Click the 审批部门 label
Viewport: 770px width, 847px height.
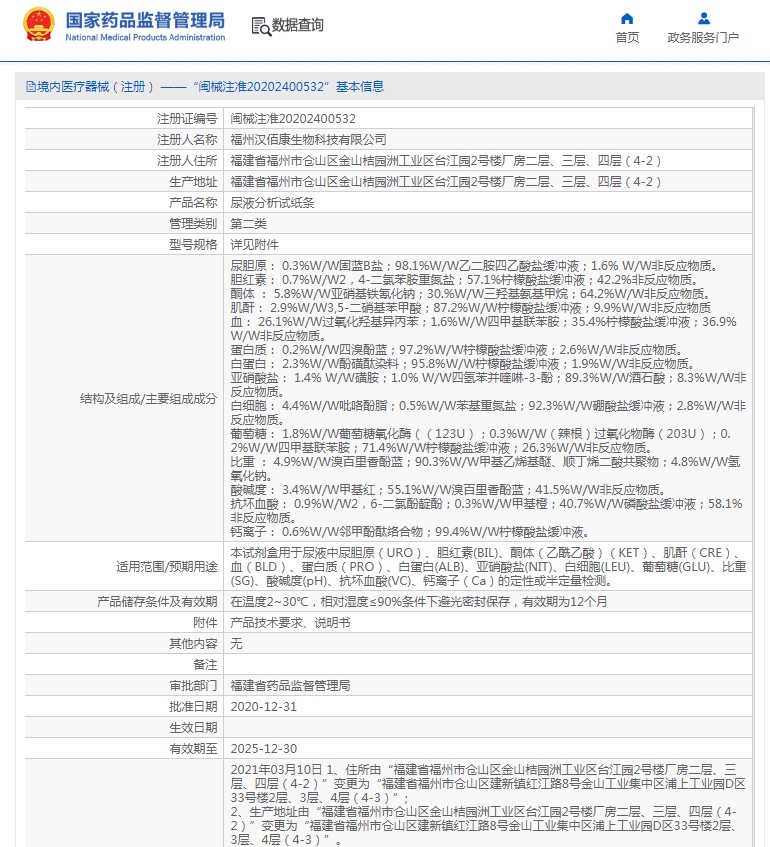click(x=193, y=686)
